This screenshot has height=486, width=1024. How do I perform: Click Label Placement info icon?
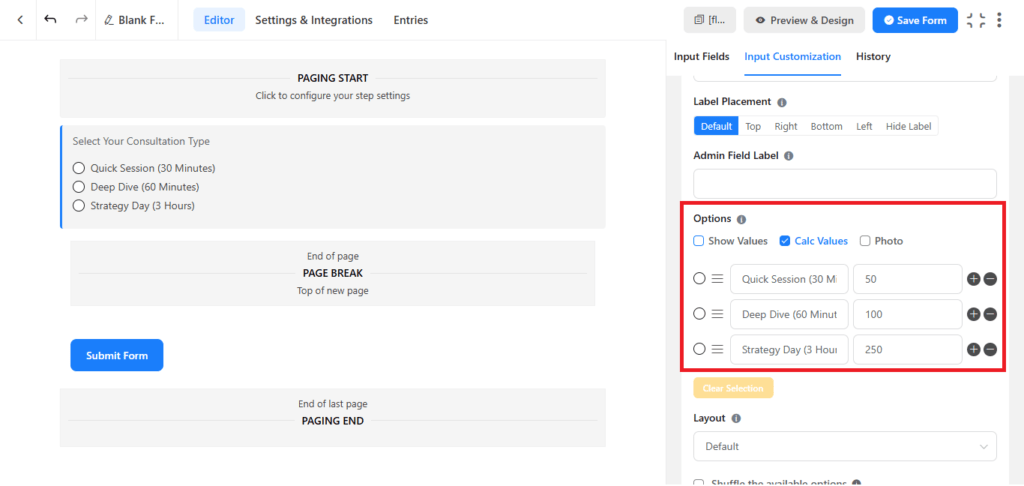pyautogui.click(x=782, y=103)
